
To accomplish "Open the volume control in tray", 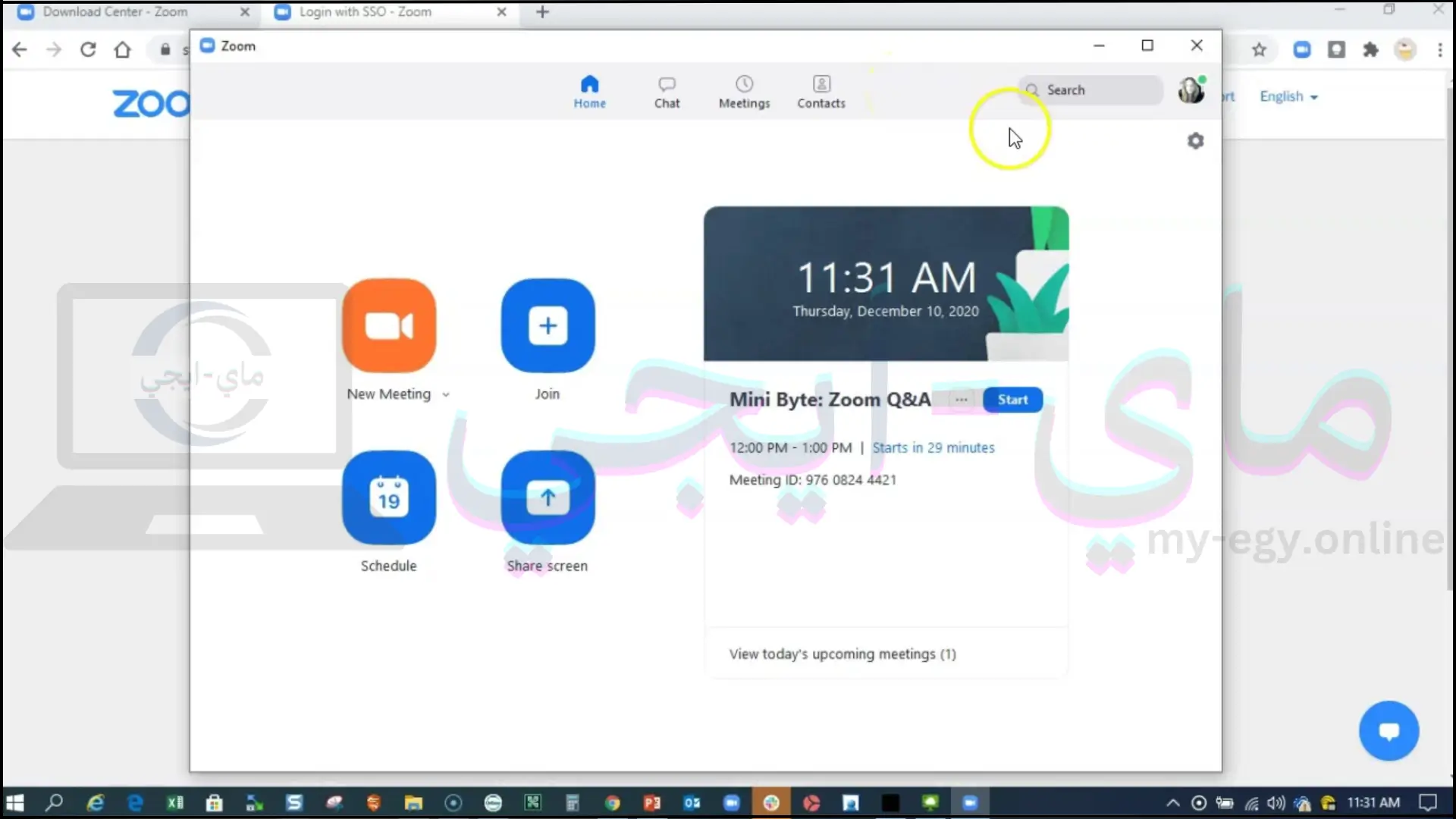I will point(1276,802).
